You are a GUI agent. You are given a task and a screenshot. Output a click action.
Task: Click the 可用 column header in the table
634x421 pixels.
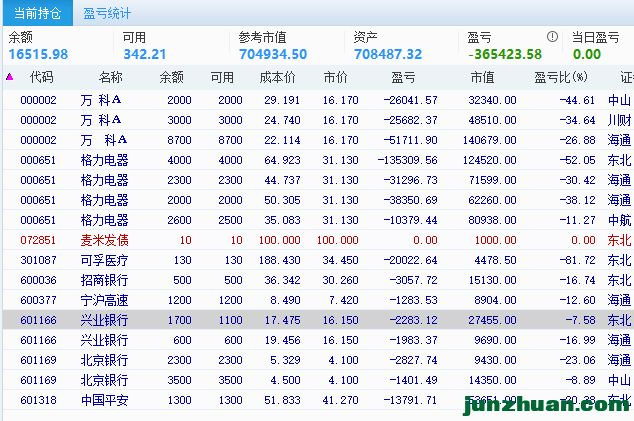(x=222, y=77)
